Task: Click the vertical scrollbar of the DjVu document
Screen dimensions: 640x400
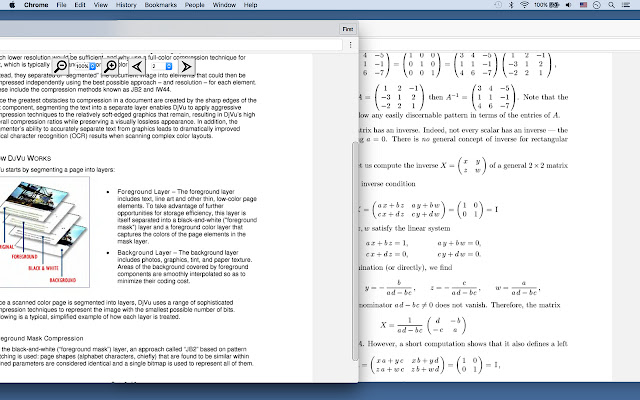Action: (x=355, y=251)
